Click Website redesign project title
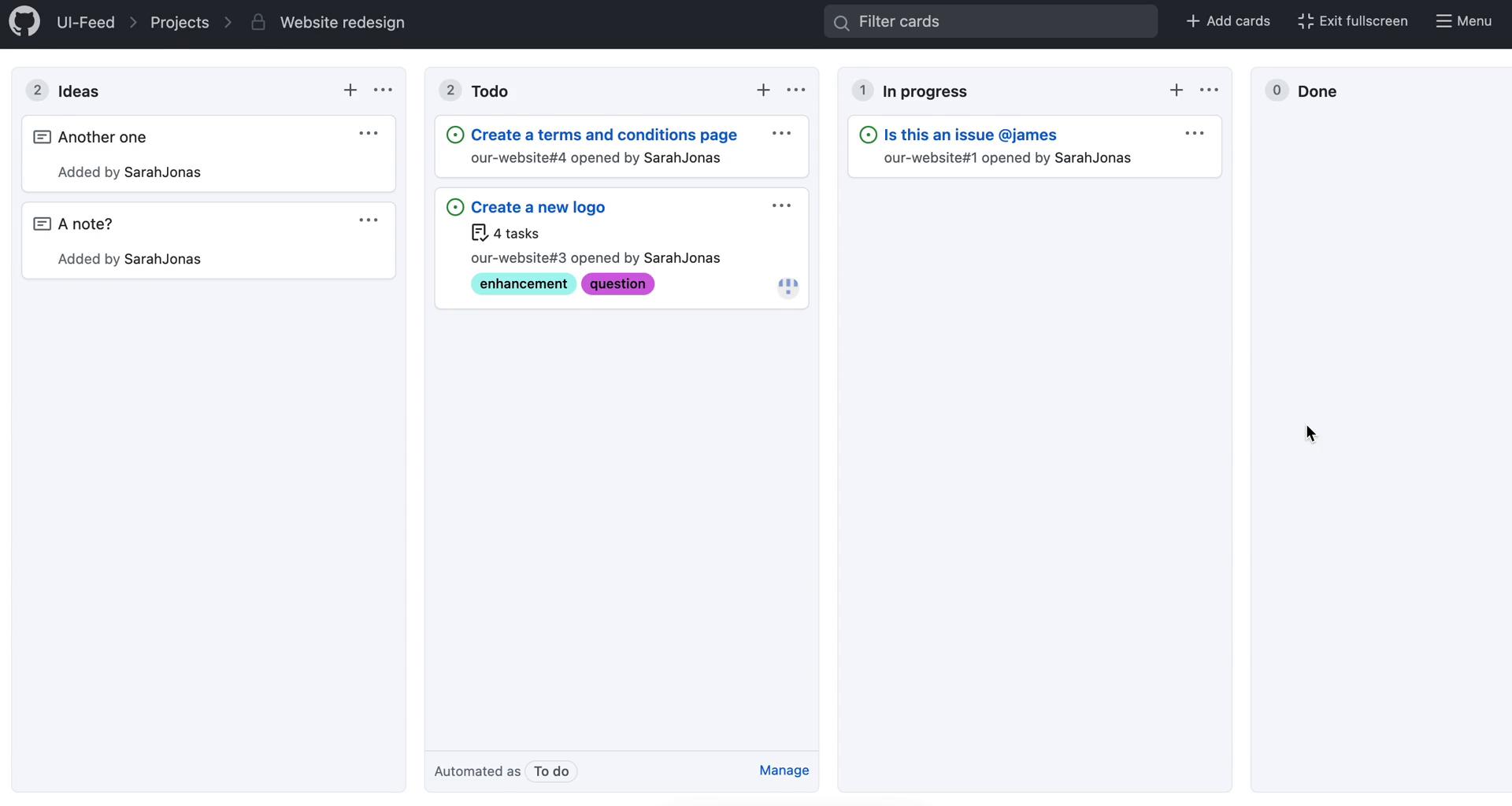Screen dimensions: 1512x806 pos(343,22)
